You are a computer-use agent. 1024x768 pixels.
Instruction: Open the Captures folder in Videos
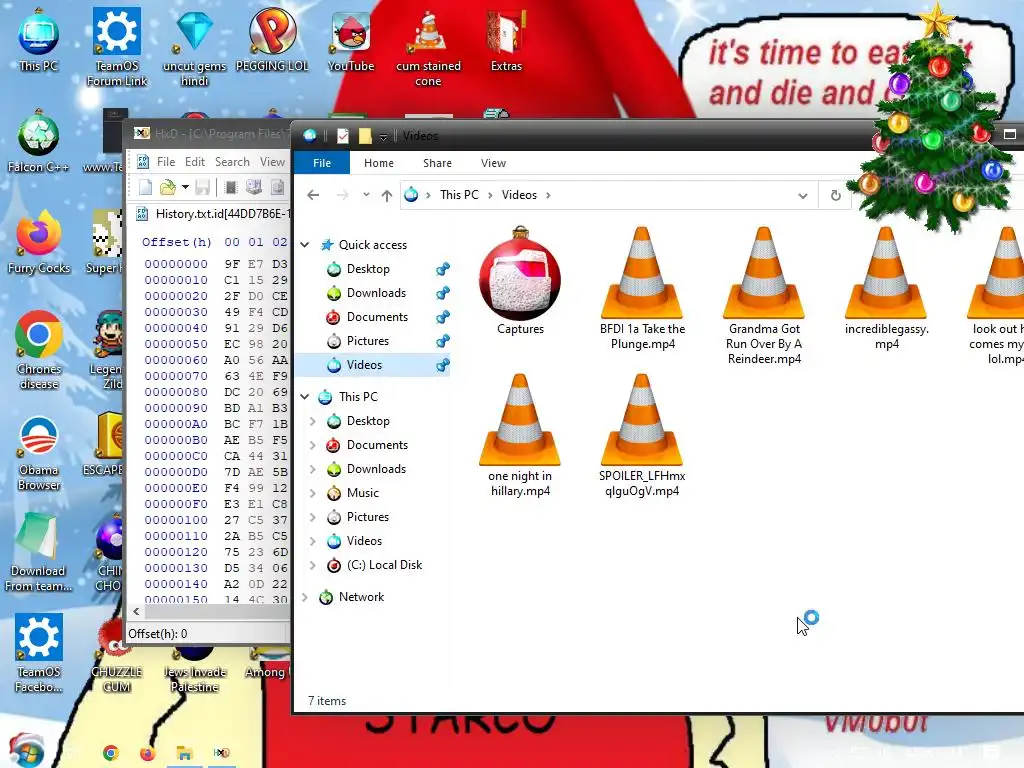(520, 281)
